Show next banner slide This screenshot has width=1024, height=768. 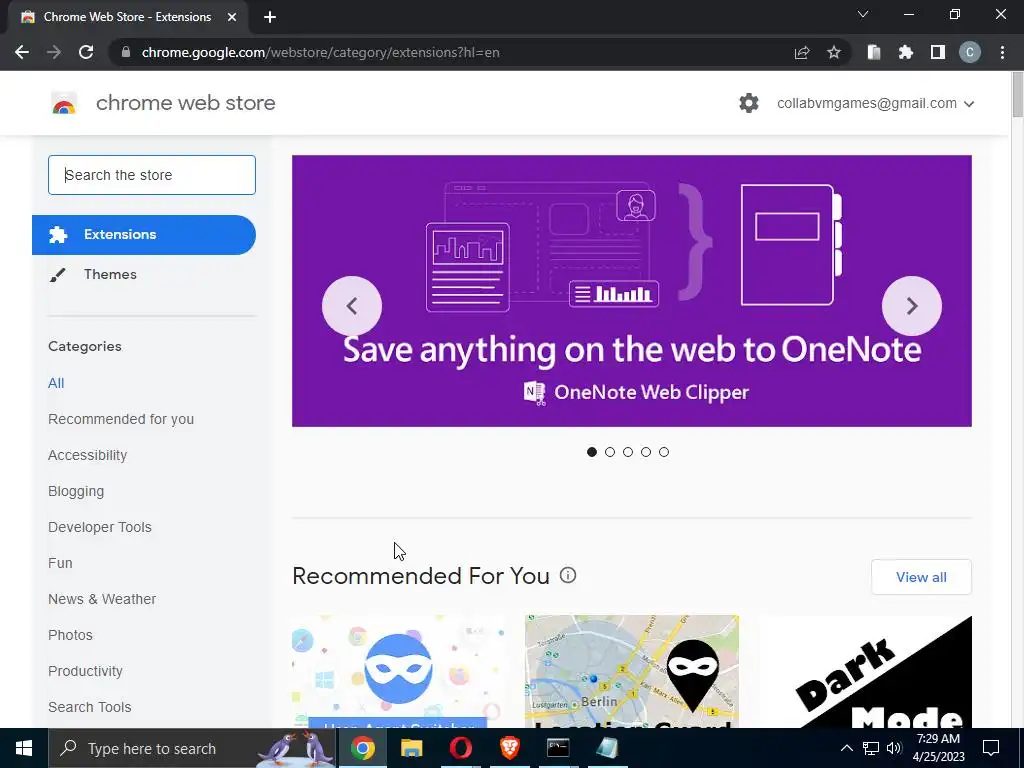912,306
